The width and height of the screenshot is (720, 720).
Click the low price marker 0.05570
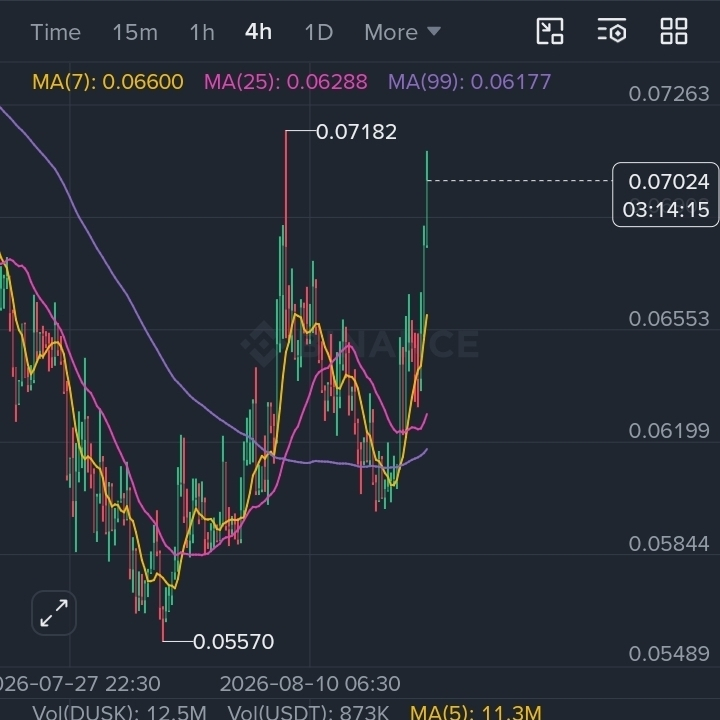(233, 641)
